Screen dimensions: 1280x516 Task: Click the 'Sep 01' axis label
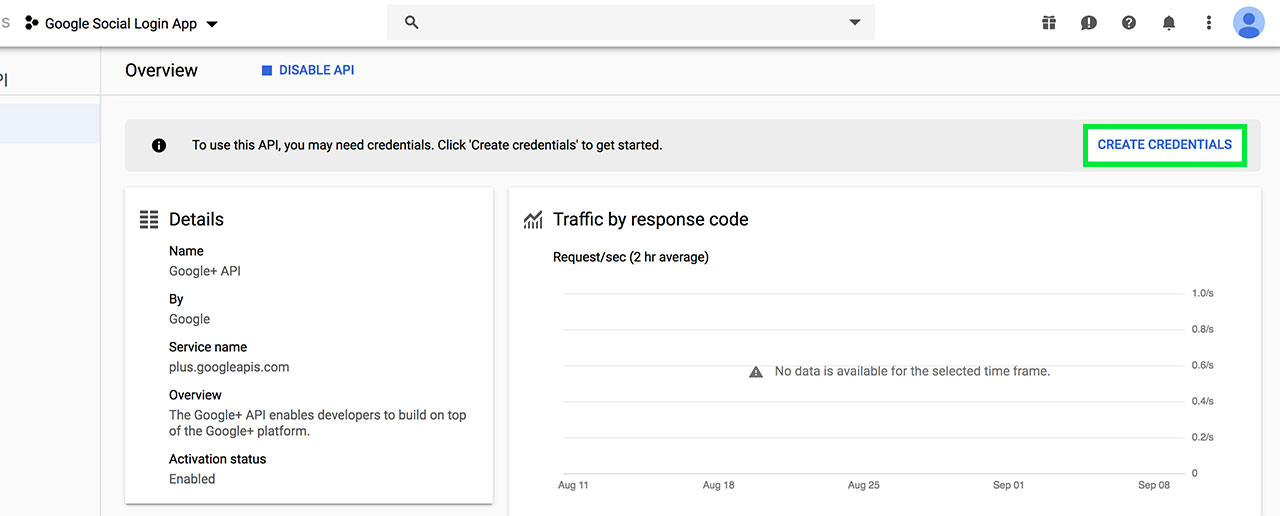click(1008, 485)
